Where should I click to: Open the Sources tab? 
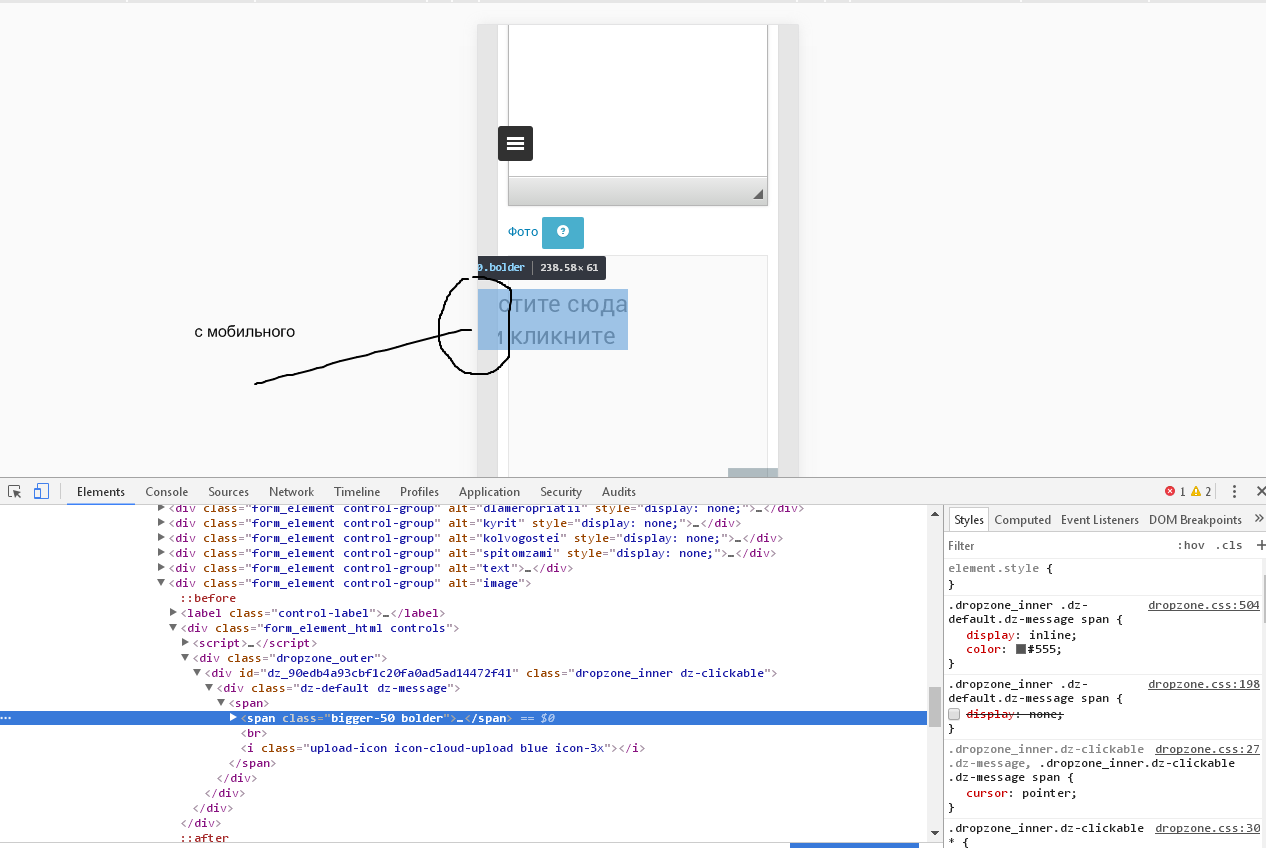pos(229,491)
